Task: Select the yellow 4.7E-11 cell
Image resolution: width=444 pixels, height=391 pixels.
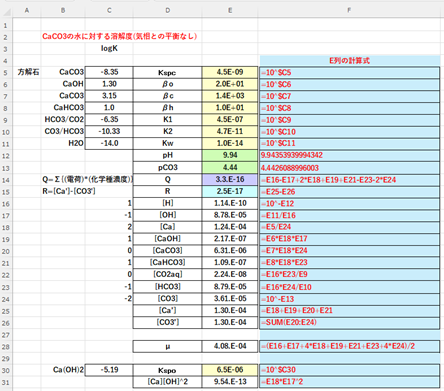Action: (230, 132)
